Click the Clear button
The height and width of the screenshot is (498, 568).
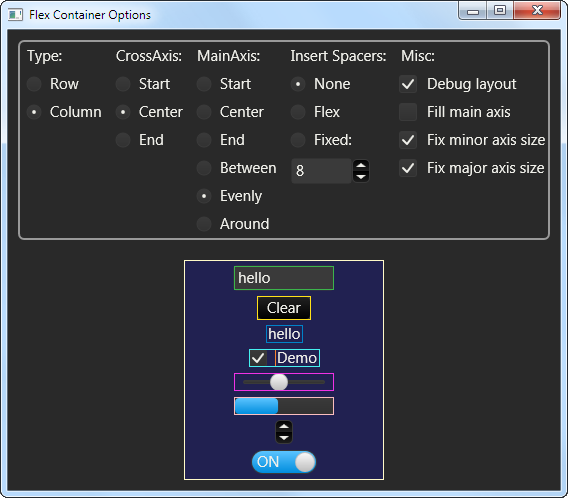(x=284, y=308)
